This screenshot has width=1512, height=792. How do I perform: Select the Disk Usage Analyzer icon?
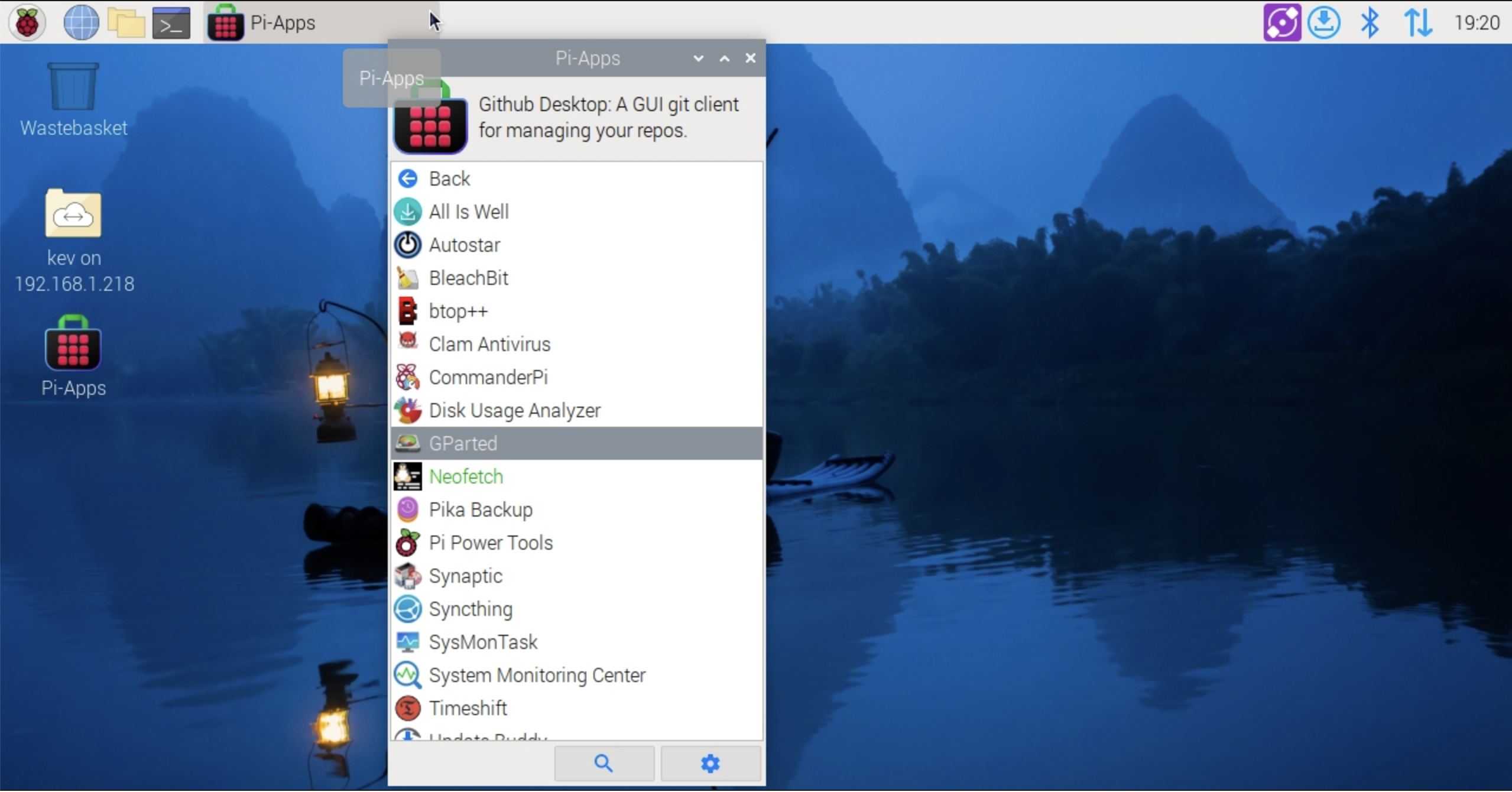point(408,410)
